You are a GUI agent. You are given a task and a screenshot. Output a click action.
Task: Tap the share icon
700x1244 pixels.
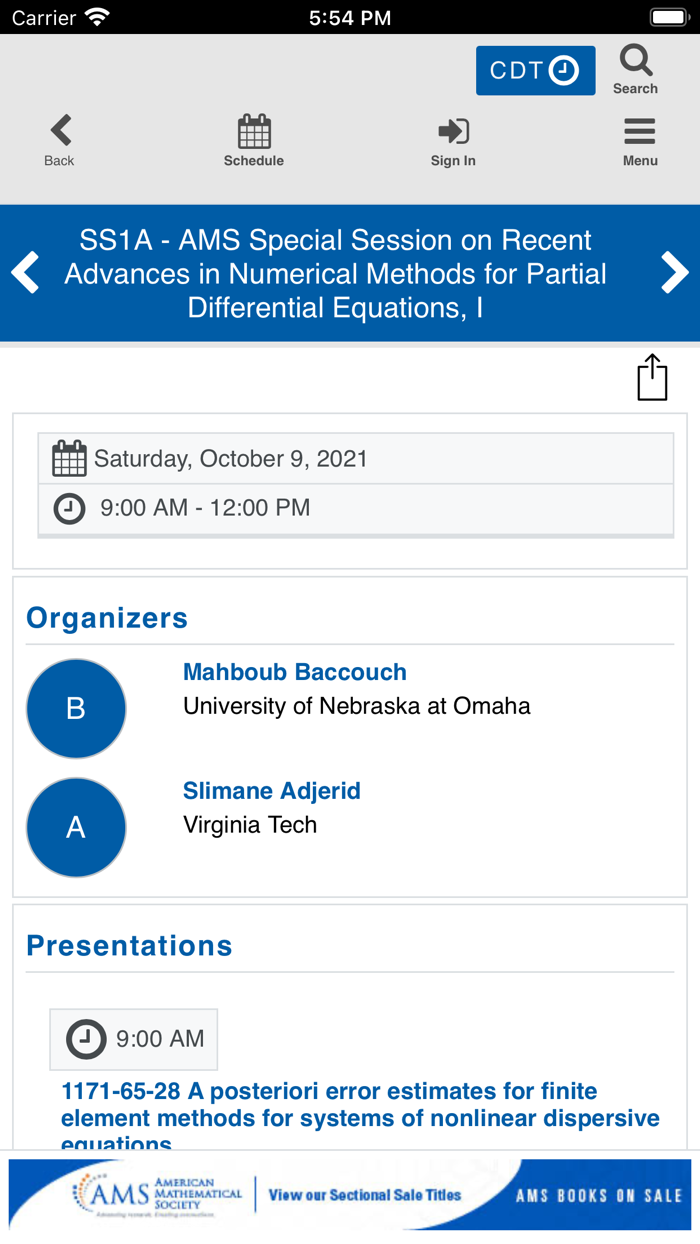652,378
